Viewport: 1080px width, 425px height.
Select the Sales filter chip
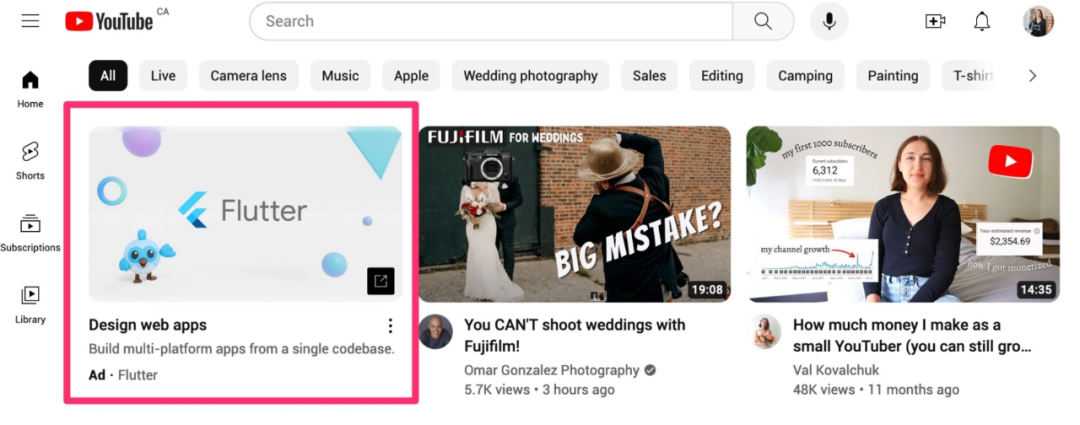tap(650, 76)
